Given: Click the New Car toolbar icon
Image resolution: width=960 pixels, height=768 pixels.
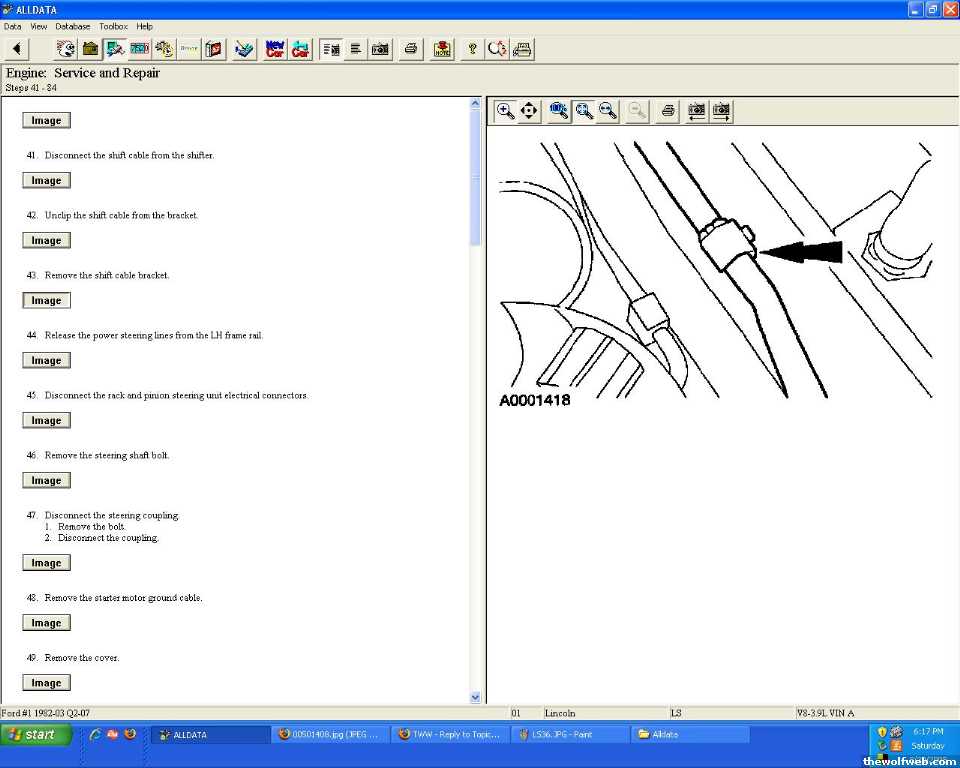Looking at the screenshot, I should point(274,49).
